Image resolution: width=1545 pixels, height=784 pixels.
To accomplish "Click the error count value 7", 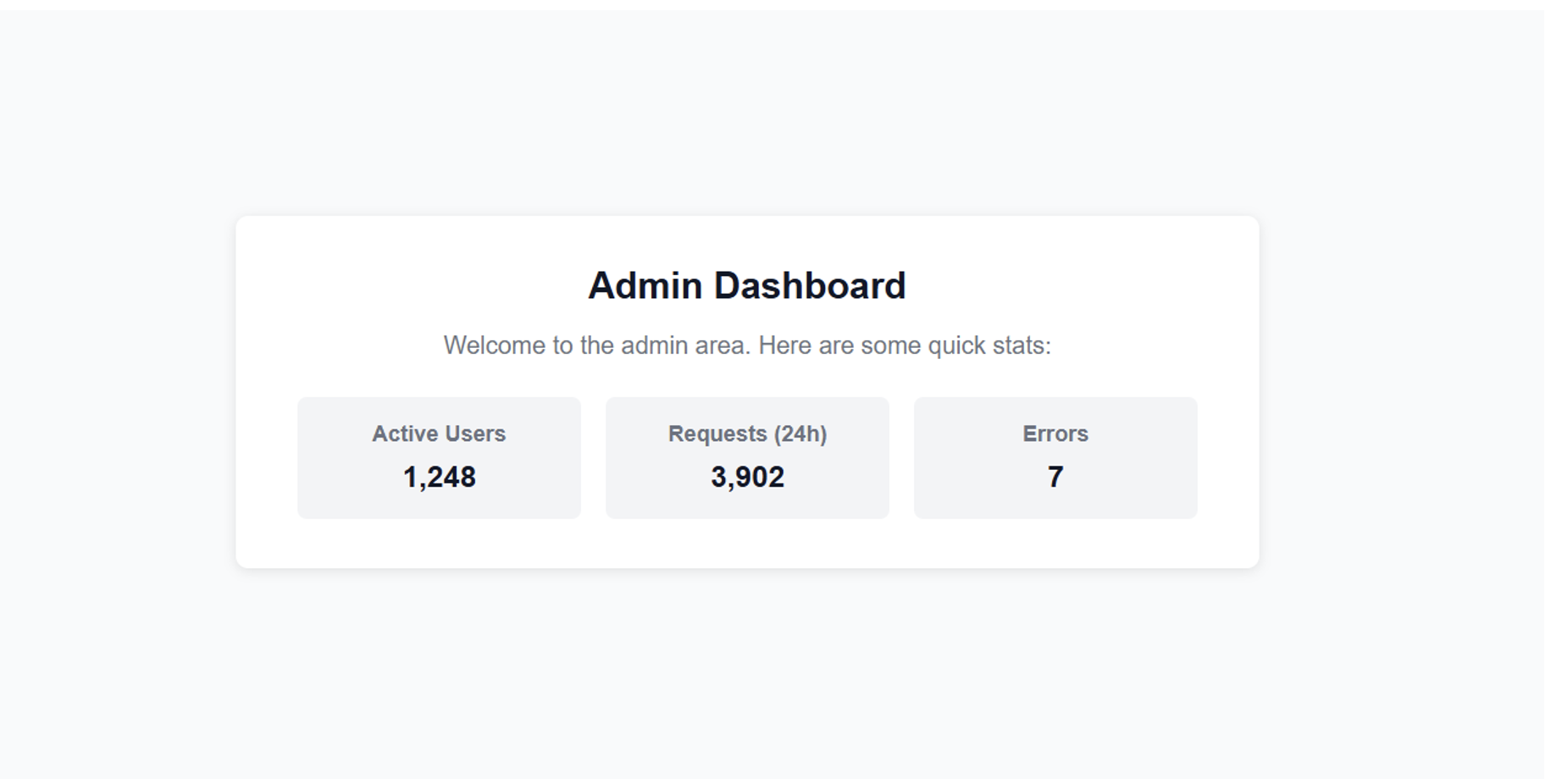I will pos(1055,478).
